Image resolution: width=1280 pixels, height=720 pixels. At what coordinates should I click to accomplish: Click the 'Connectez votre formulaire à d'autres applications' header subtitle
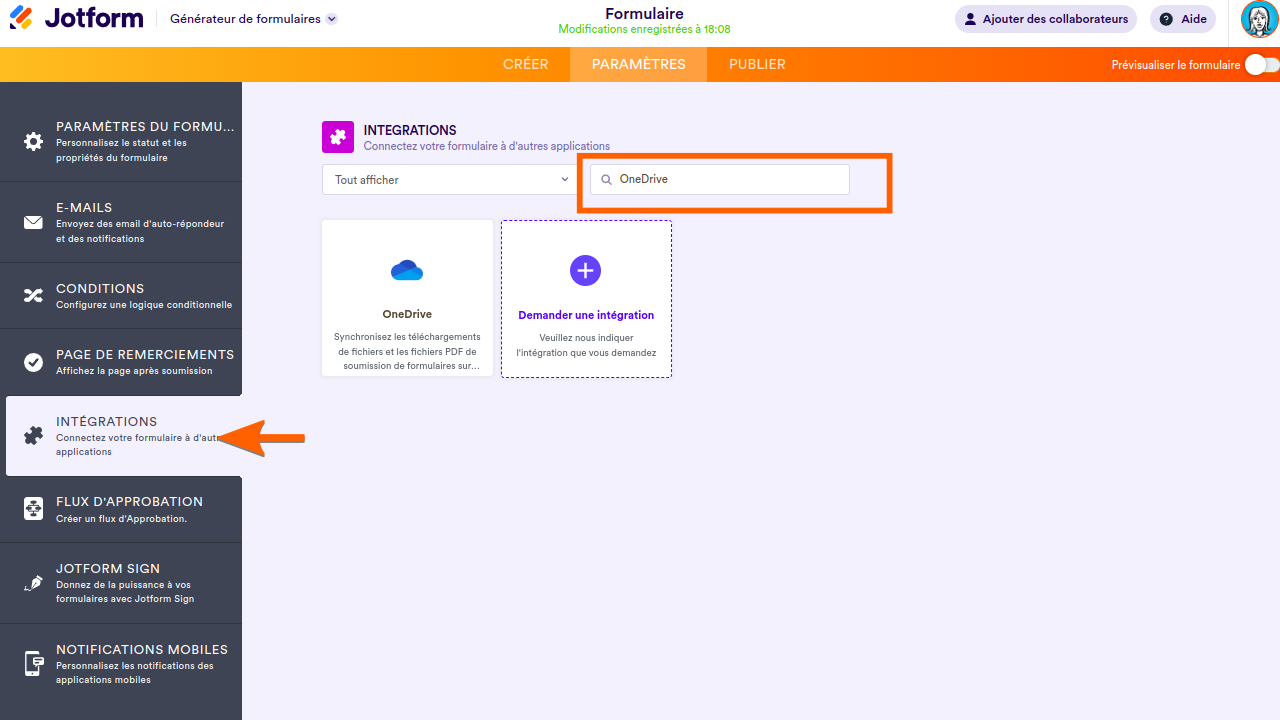tap(487, 146)
